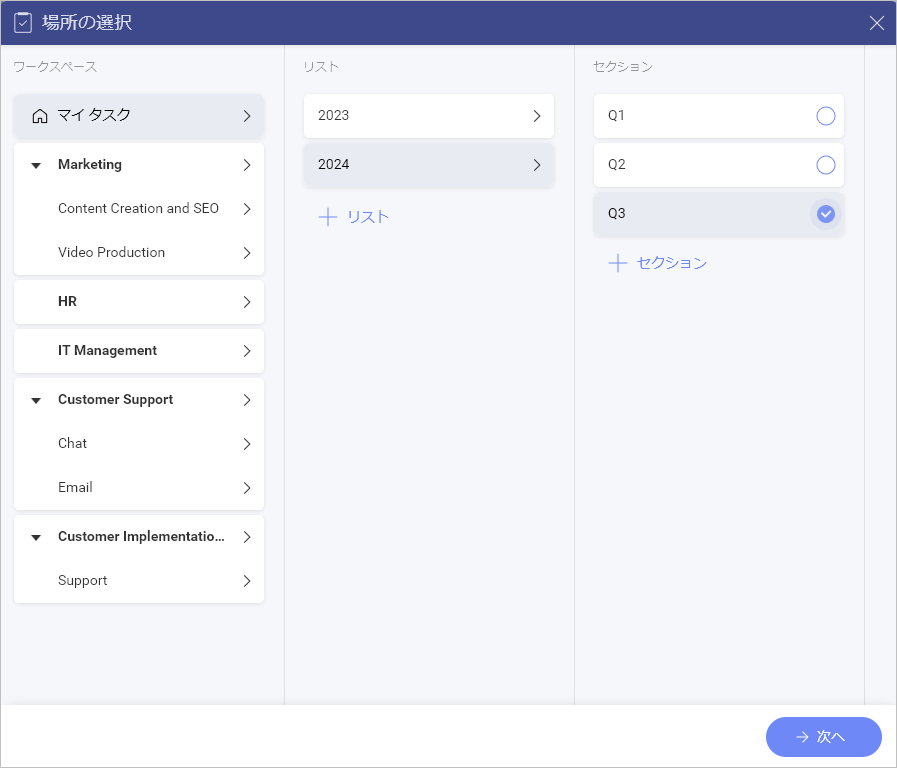The width and height of the screenshot is (897, 768).
Task: Open chevron on 2023 list
Action: click(537, 116)
